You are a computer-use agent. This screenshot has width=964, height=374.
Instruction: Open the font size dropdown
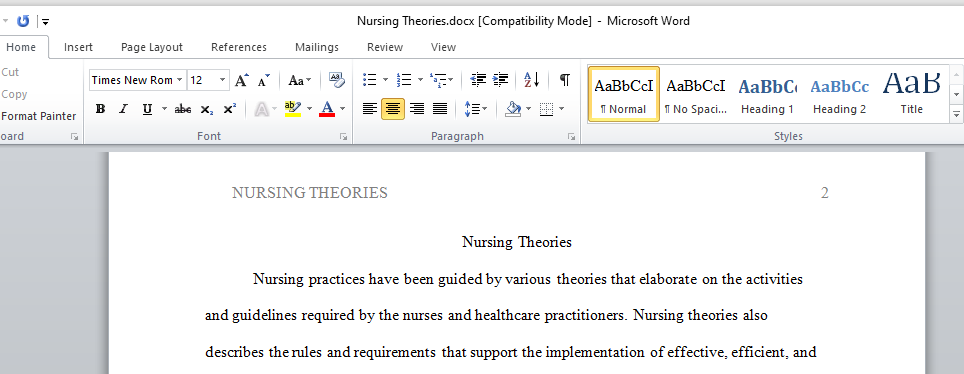click(x=223, y=80)
